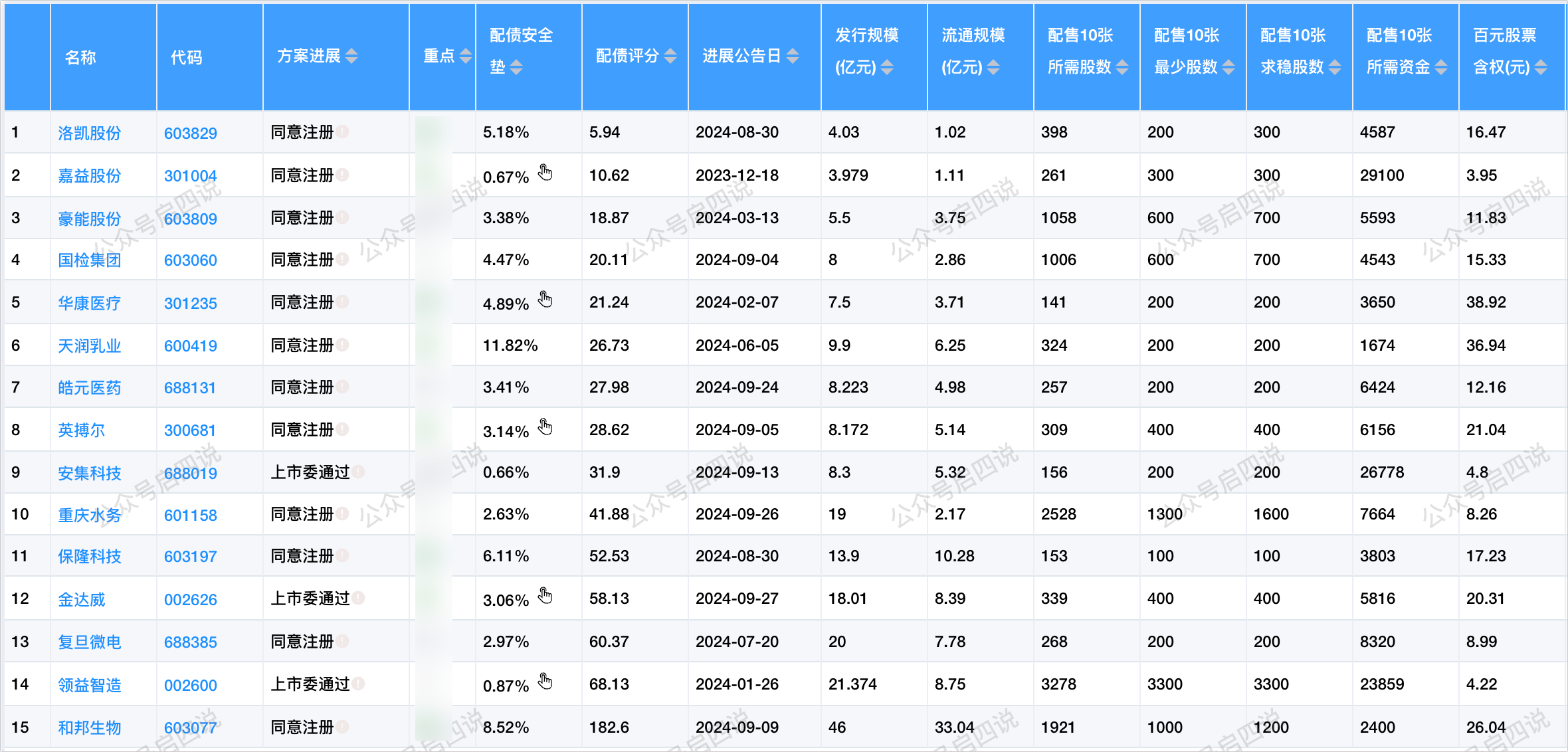Screen dimensions: 1568x752
Task: Sort by 流通规模(亿元) column
Action: tap(993, 68)
